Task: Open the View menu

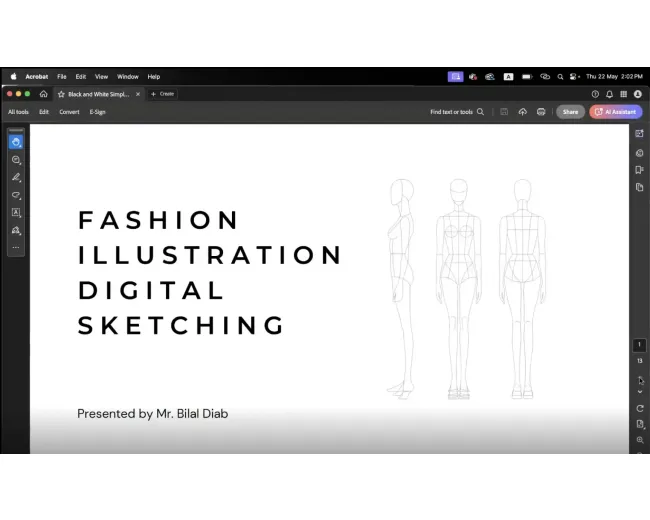Action: point(102,77)
